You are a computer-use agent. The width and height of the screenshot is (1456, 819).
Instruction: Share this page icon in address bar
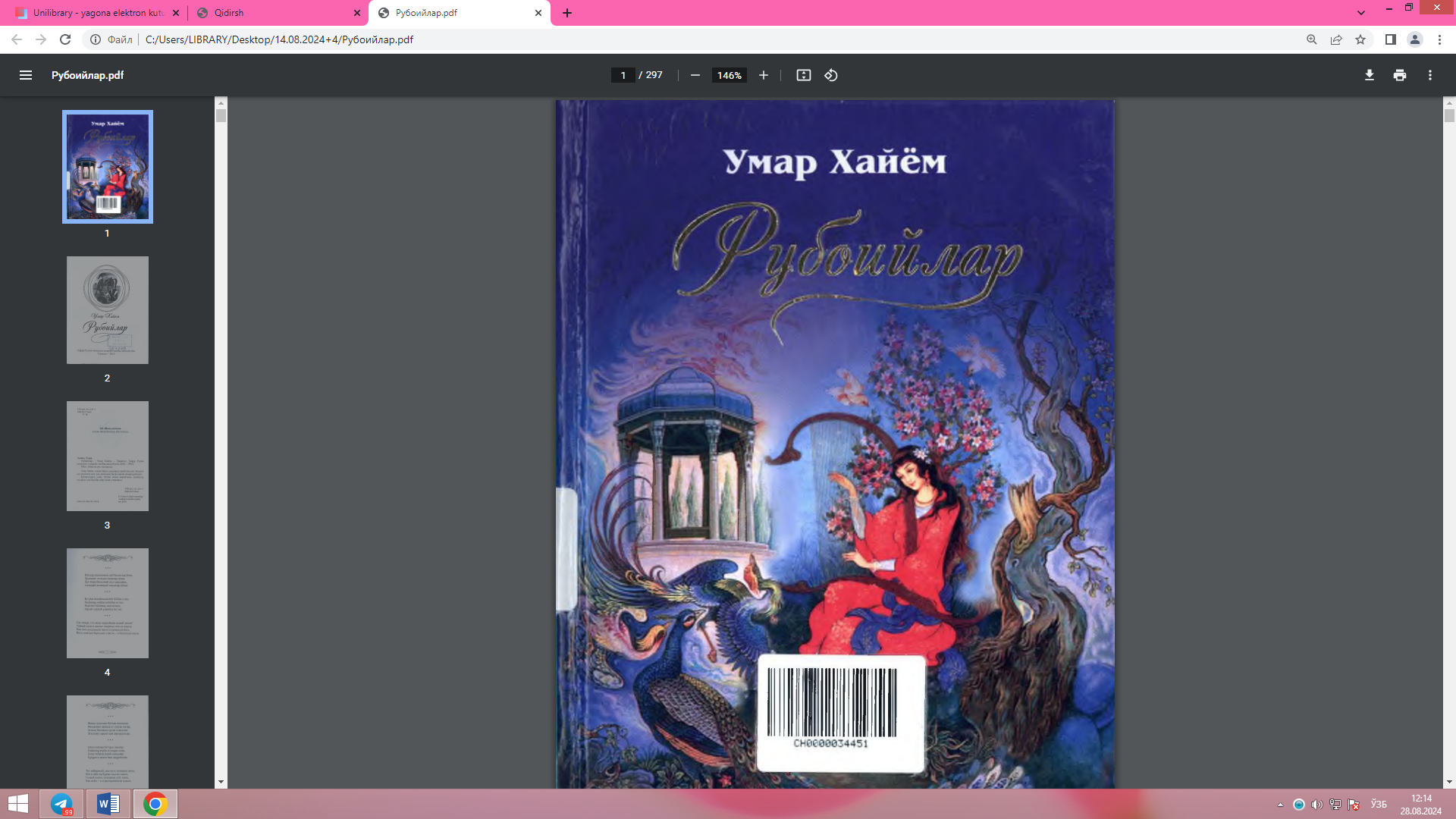(x=1336, y=39)
